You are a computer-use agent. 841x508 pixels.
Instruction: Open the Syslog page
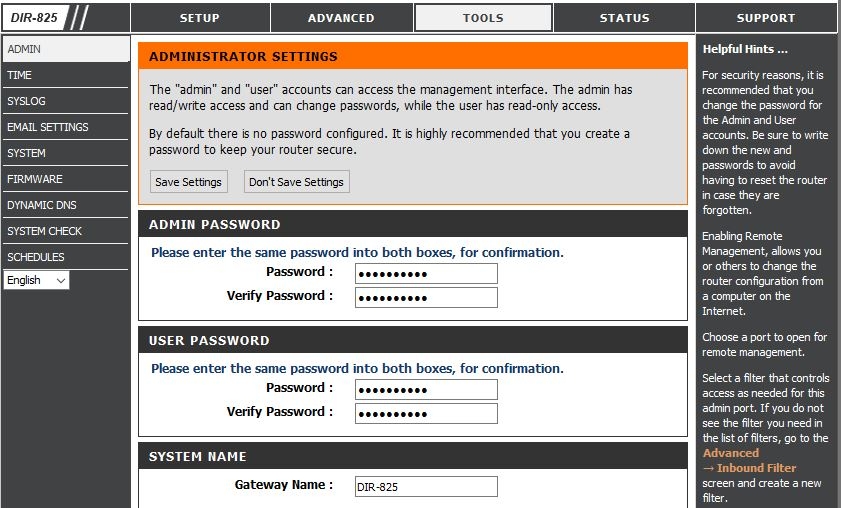[26, 101]
